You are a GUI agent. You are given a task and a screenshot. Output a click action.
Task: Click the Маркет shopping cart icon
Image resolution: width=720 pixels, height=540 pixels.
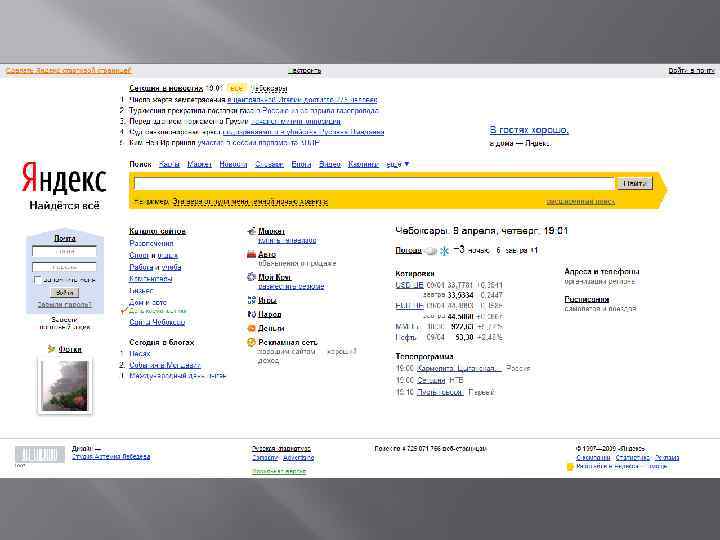point(251,231)
